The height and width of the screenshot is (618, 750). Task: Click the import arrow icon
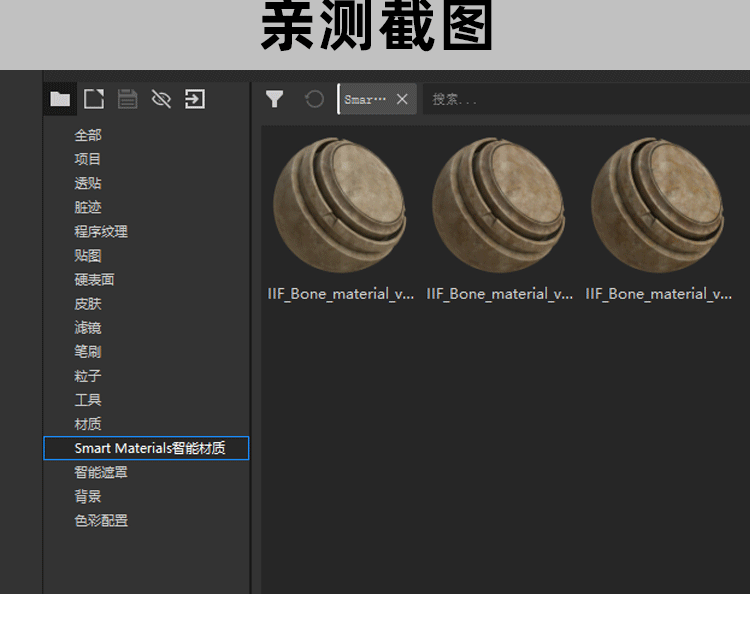click(195, 99)
